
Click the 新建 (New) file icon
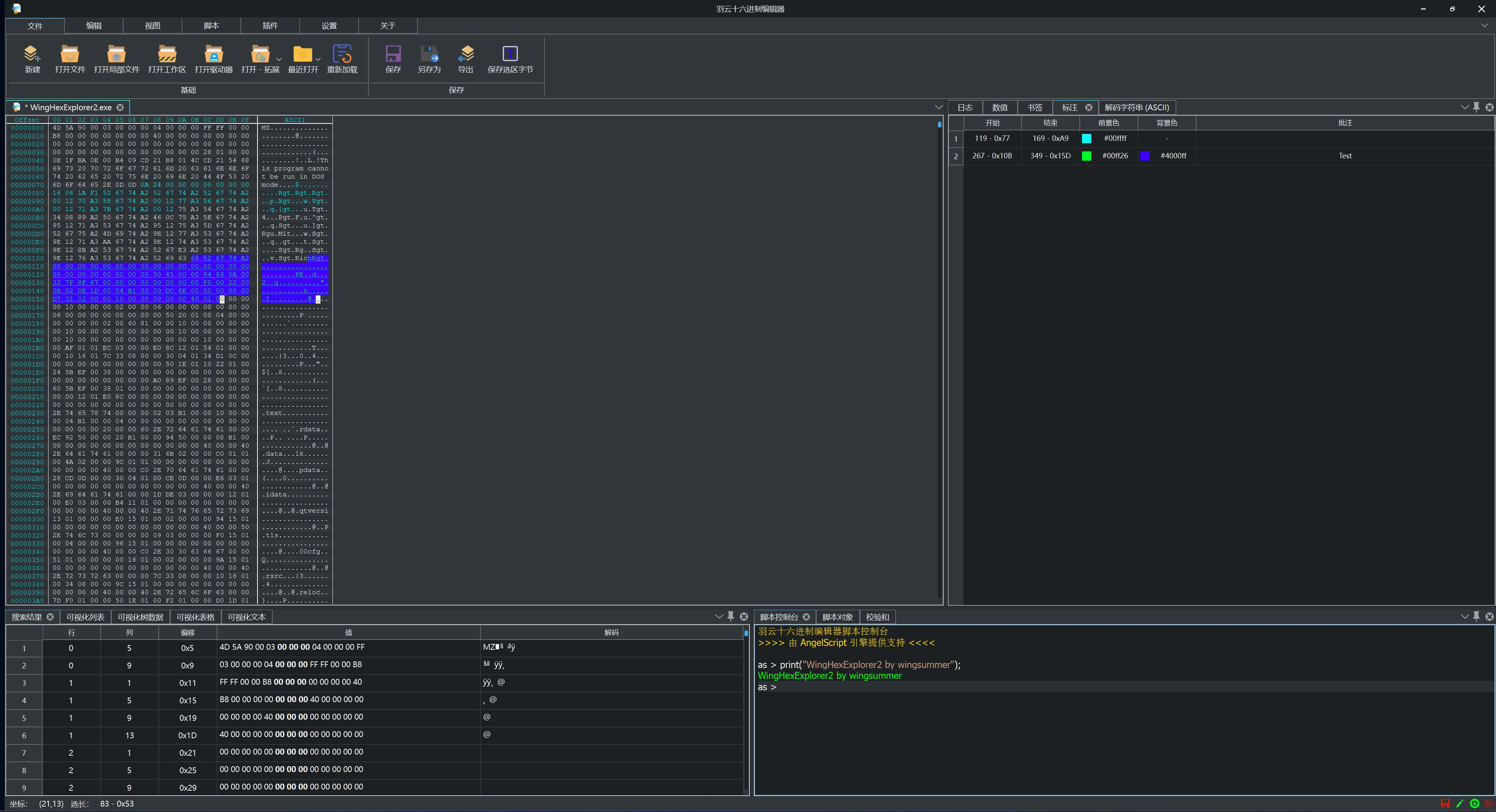pyautogui.click(x=32, y=54)
